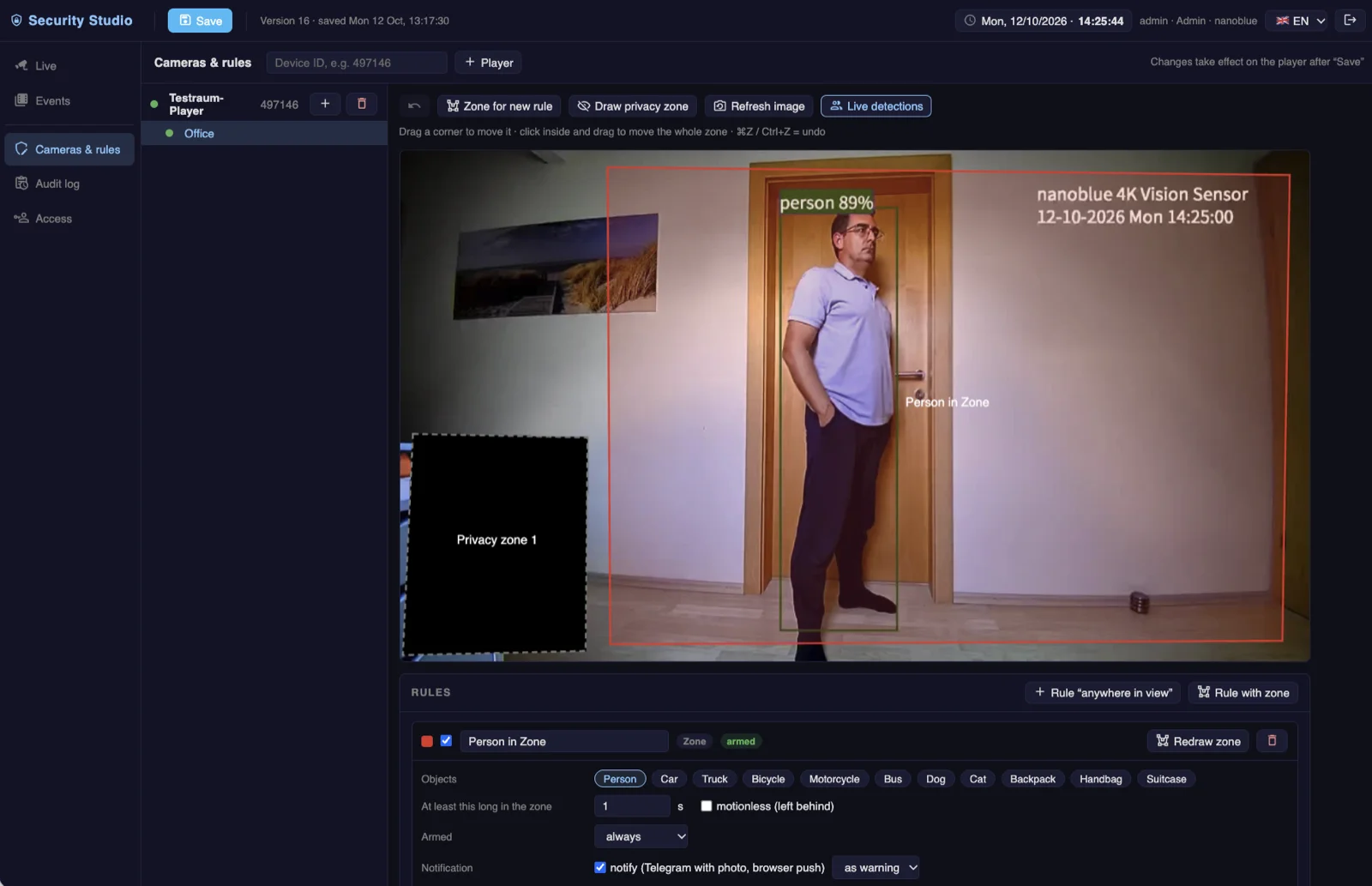Select the Office camera in the tree
Screen dimensions: 1372x886
[264, 133]
